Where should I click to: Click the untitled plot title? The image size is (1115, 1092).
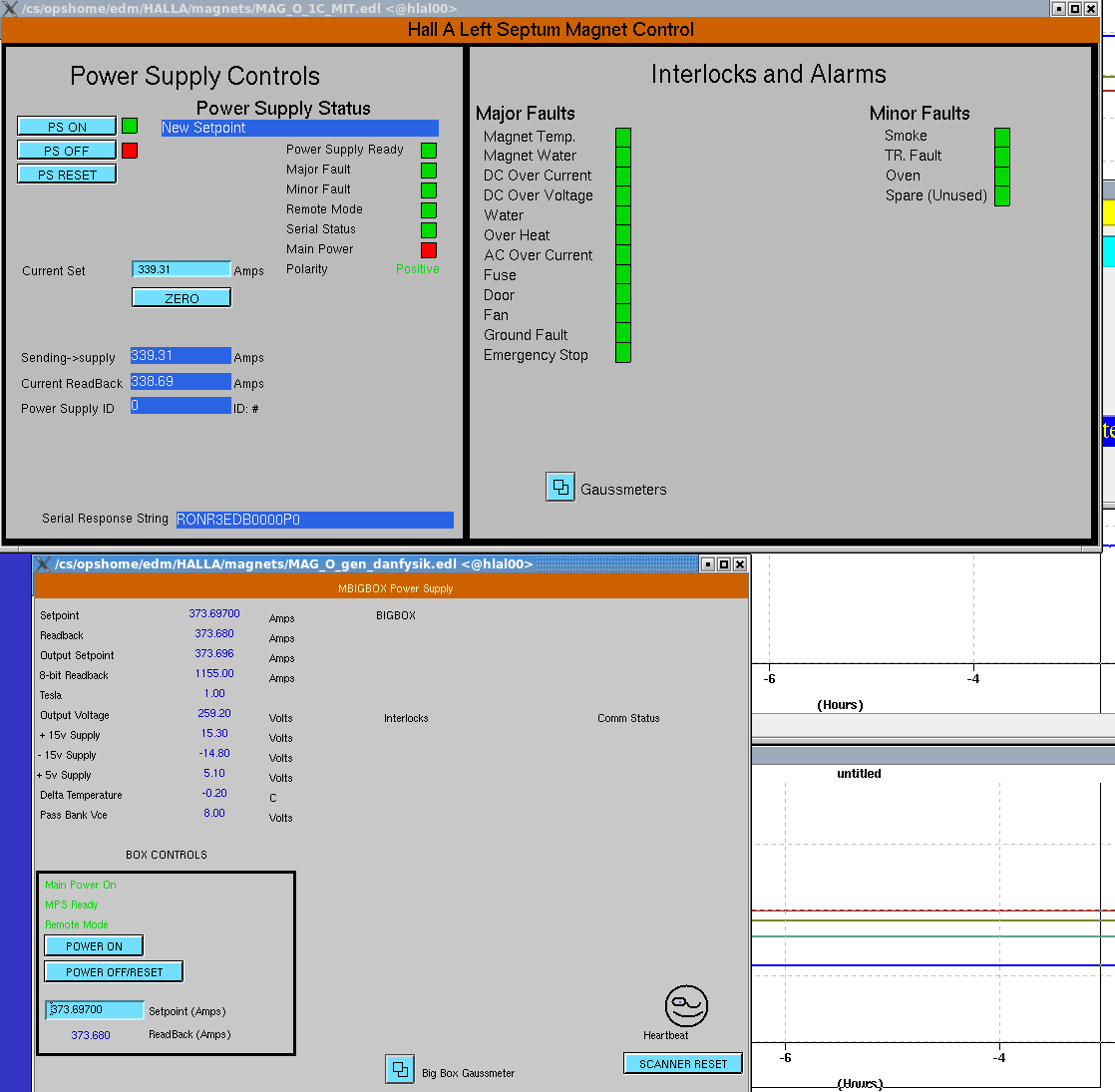pyautogui.click(x=859, y=774)
